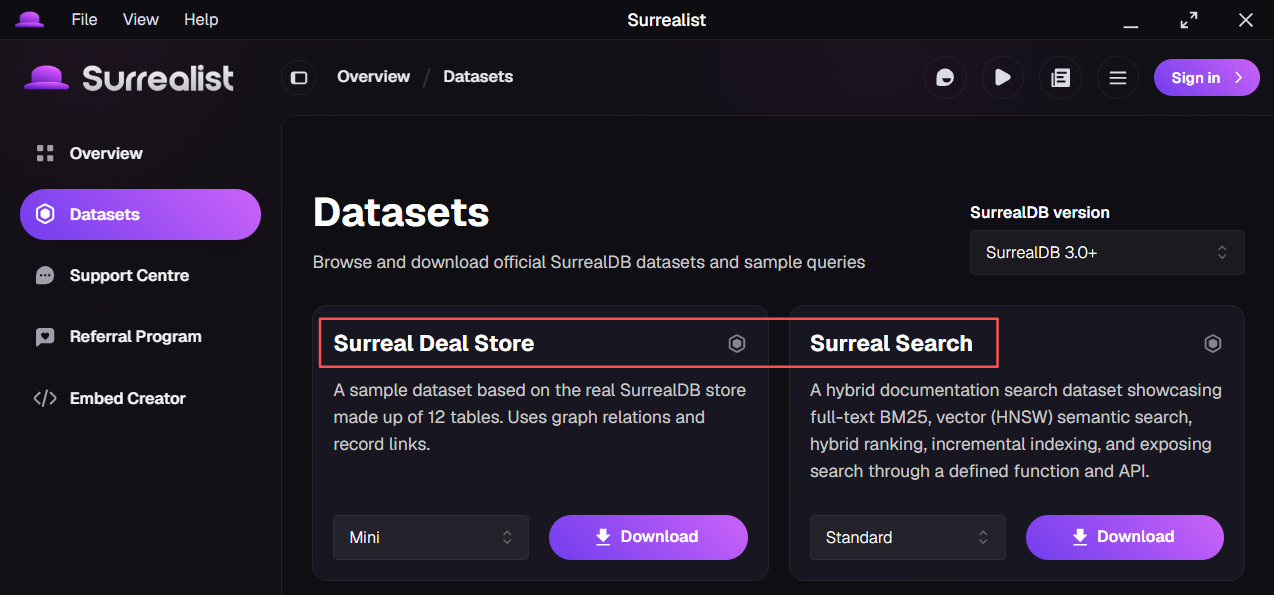Open the news feed icon

pos(1060,77)
